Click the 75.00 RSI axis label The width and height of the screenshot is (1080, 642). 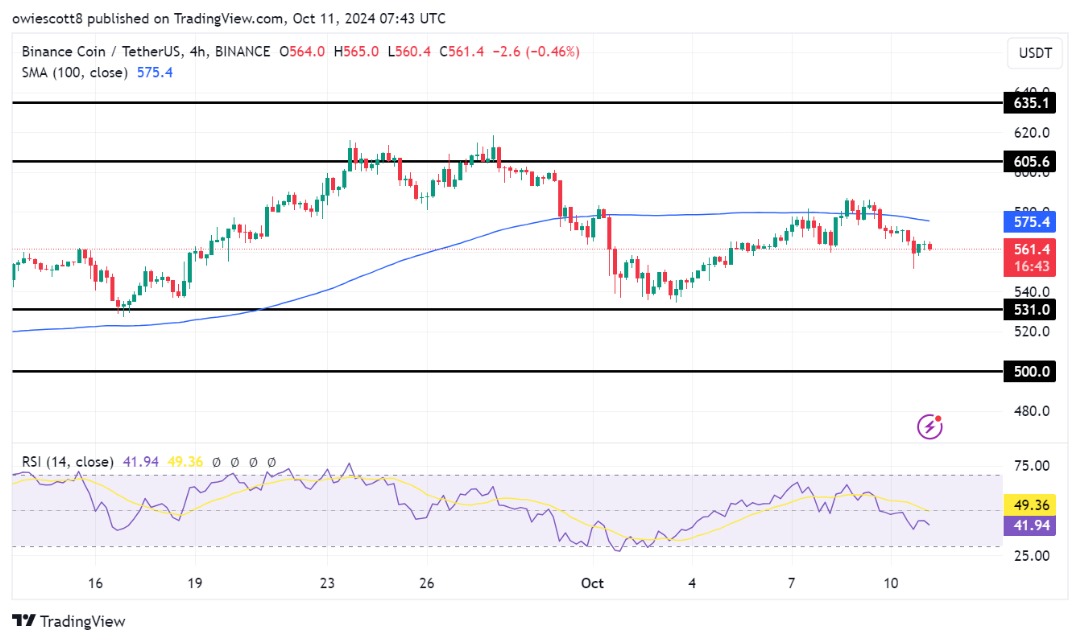coord(1031,466)
